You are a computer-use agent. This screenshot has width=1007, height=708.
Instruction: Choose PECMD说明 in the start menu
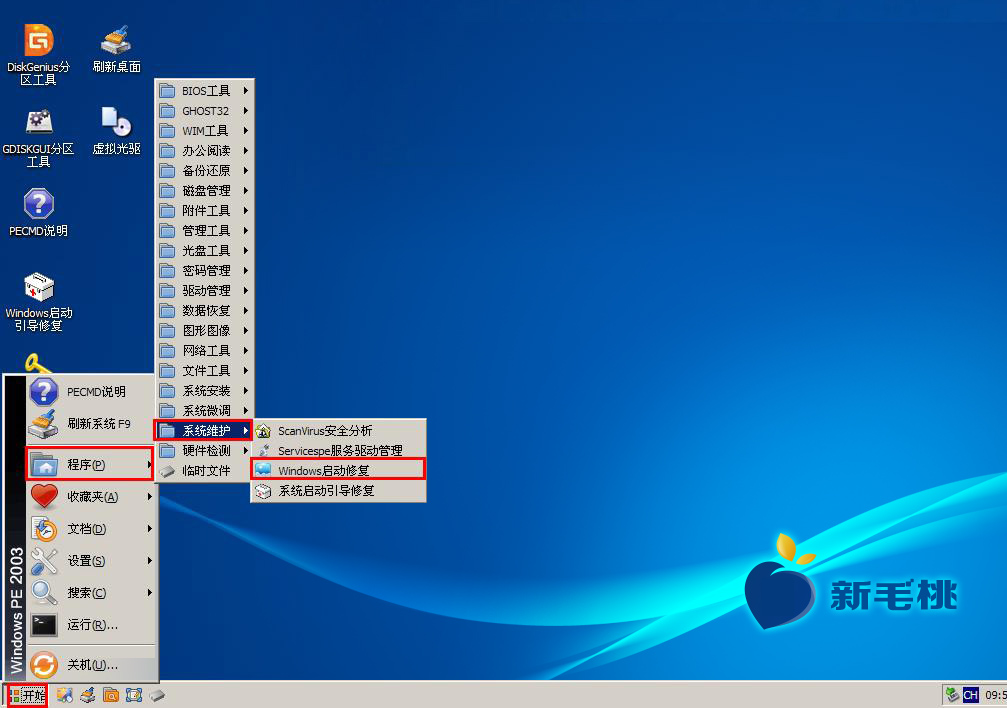tap(91, 392)
